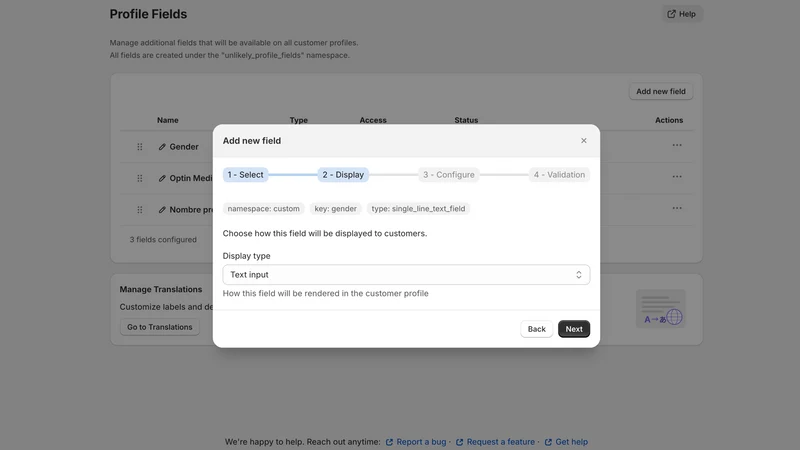Click the Profile Fields page title
This screenshot has width=800, height=450.
(x=148, y=14)
